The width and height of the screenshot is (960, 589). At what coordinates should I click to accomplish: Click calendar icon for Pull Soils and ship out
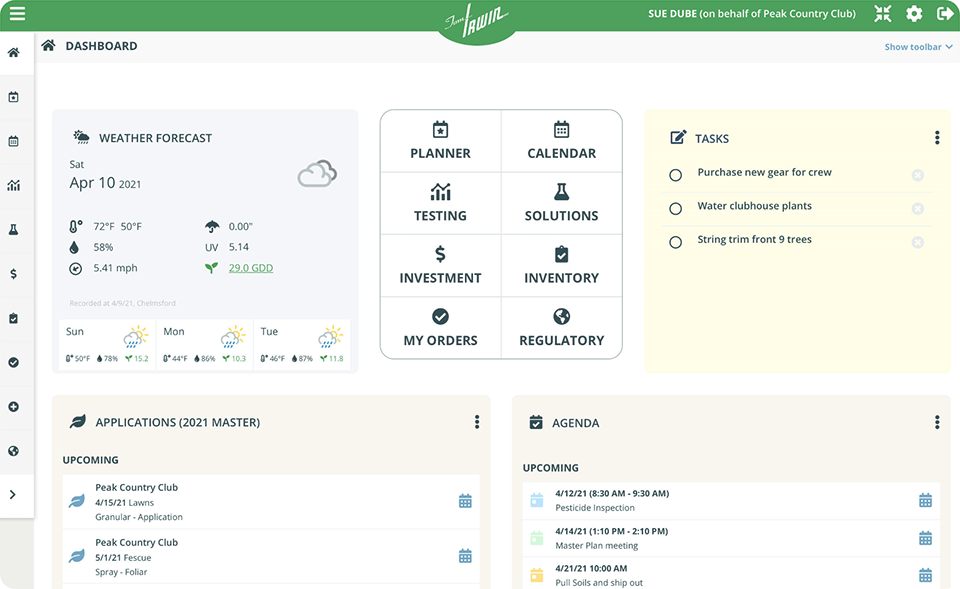pyautogui.click(x=925, y=575)
